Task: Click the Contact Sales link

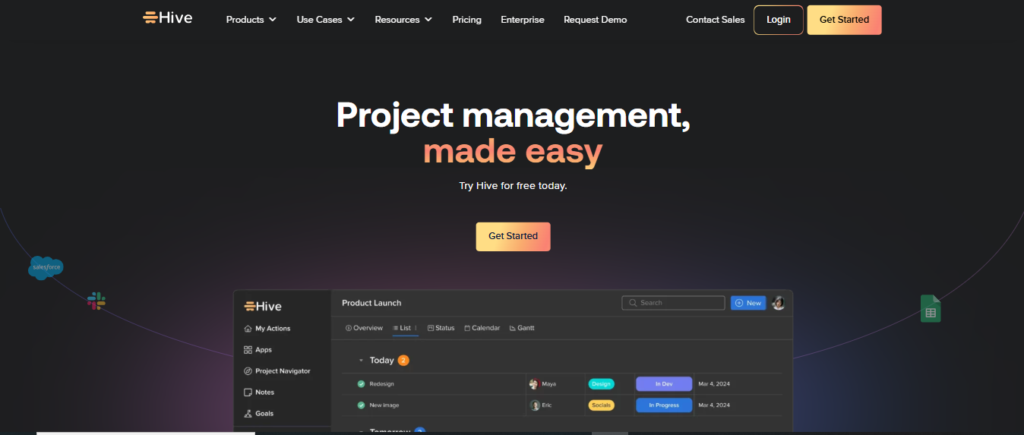Action: tap(715, 20)
